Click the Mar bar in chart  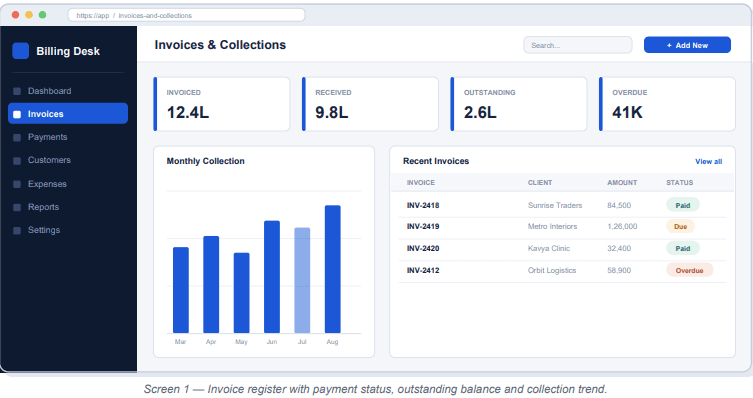click(181, 290)
